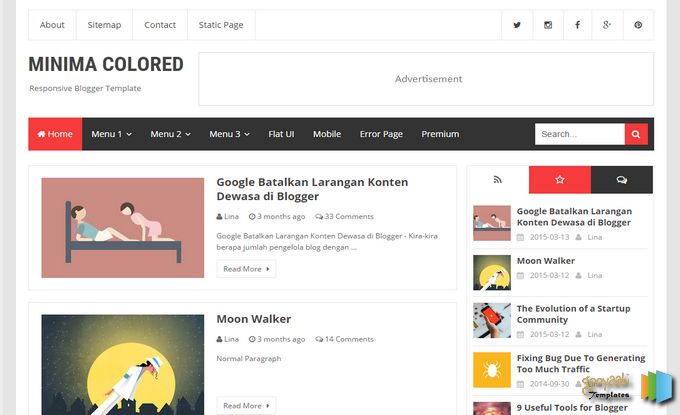
Task: Click the large Moon Walker post image
Action: pos(123,365)
